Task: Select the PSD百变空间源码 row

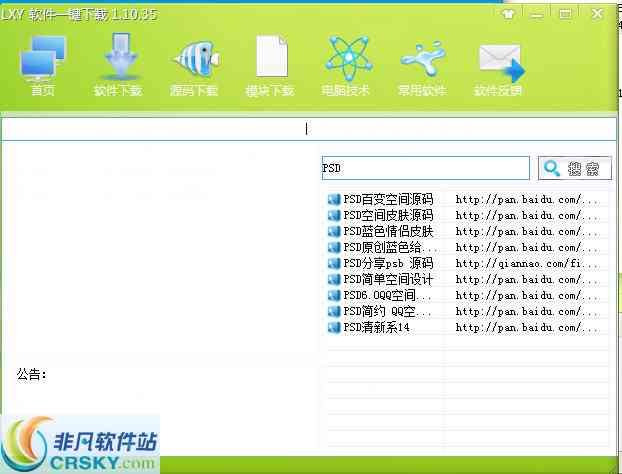Action: [467, 199]
